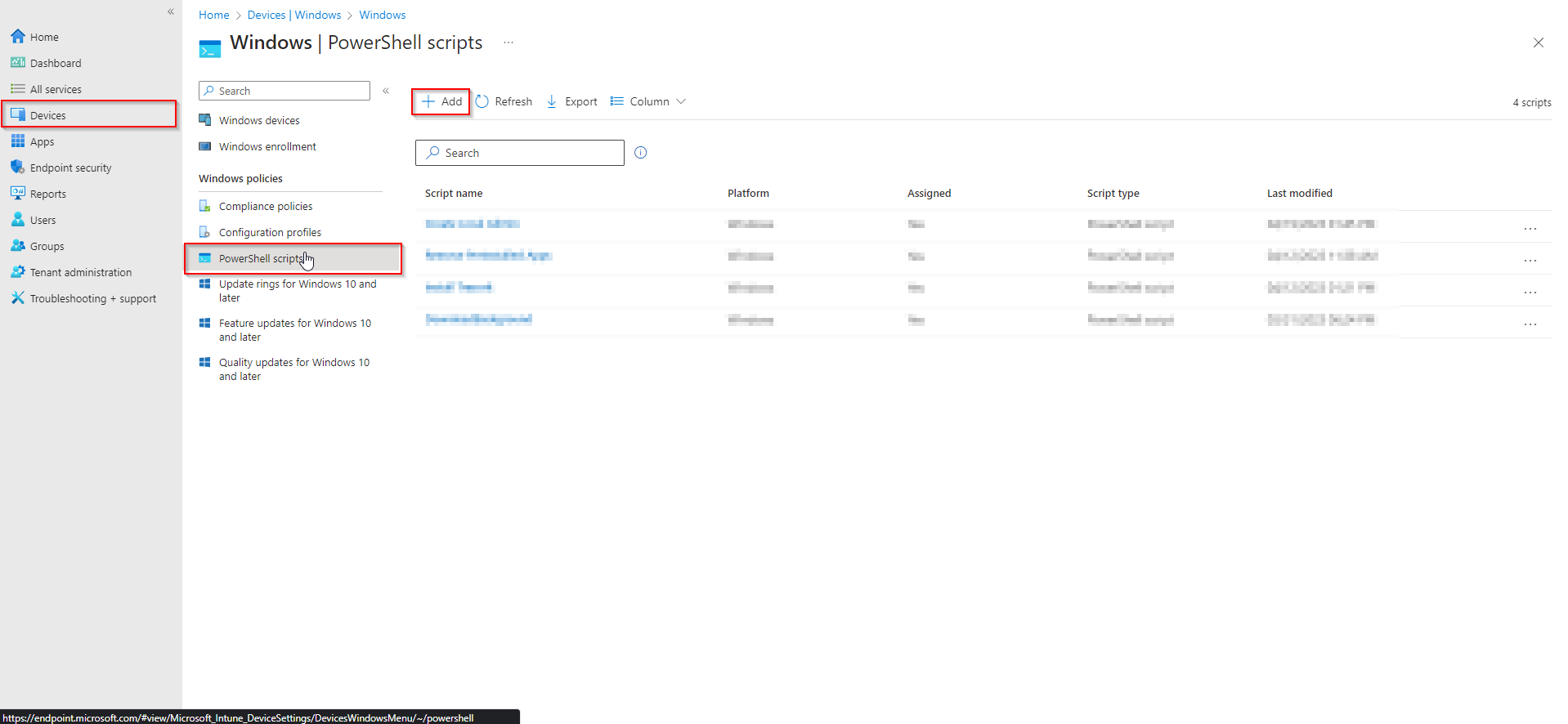Click the scripts Search box
The image size is (1568, 724).
pyautogui.click(x=520, y=153)
